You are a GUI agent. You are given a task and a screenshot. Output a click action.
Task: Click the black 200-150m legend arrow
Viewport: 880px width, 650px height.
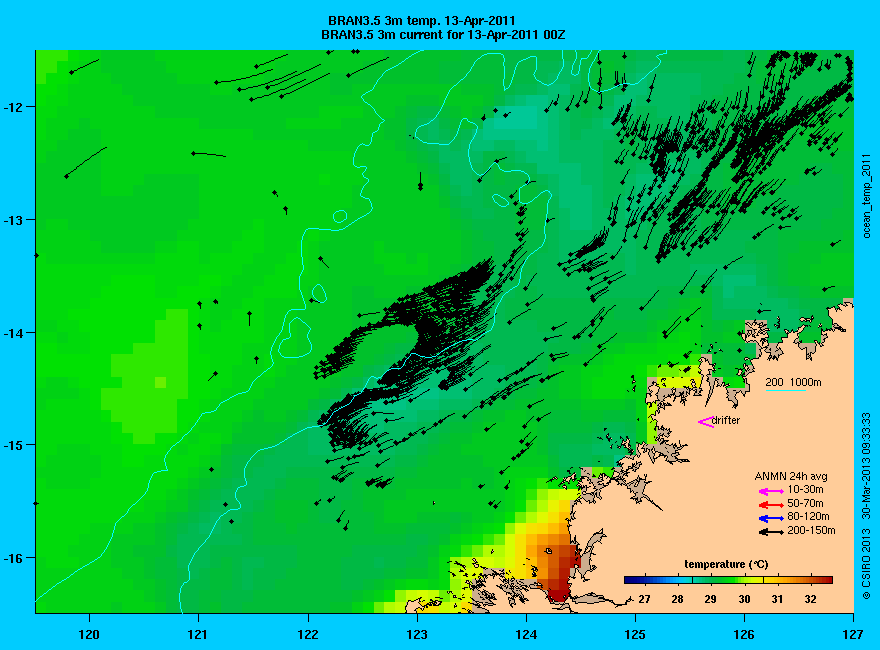coord(771,532)
